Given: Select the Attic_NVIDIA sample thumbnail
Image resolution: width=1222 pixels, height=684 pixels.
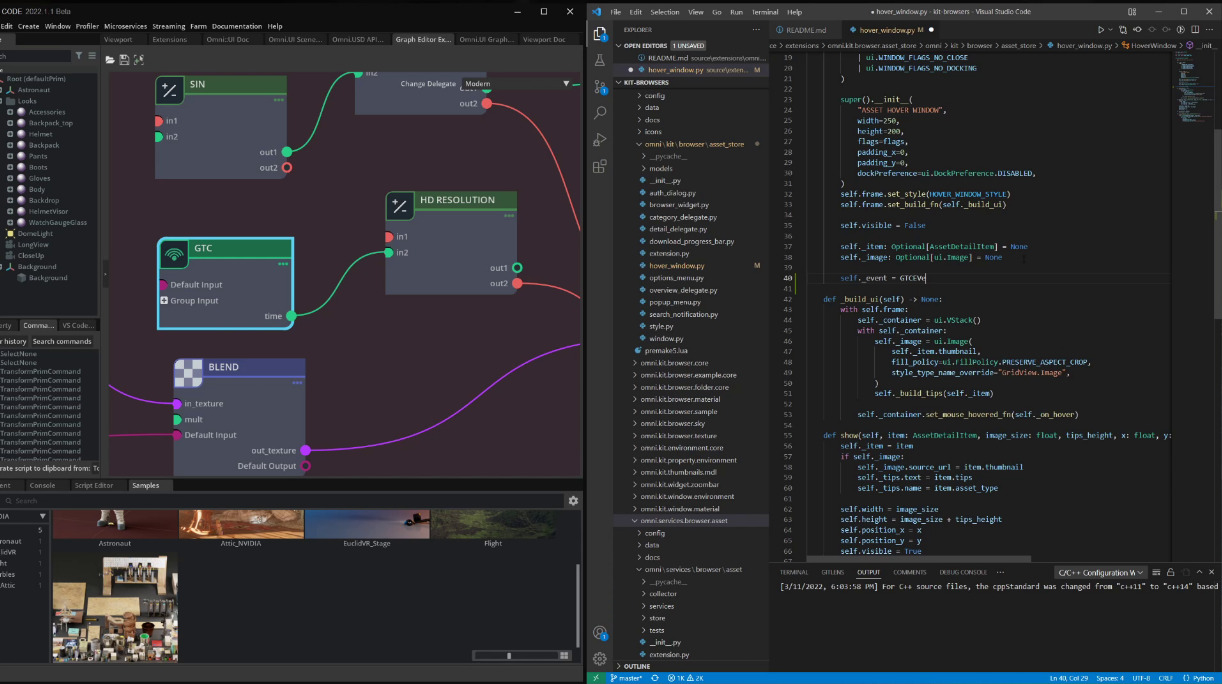Looking at the screenshot, I should tap(240, 525).
